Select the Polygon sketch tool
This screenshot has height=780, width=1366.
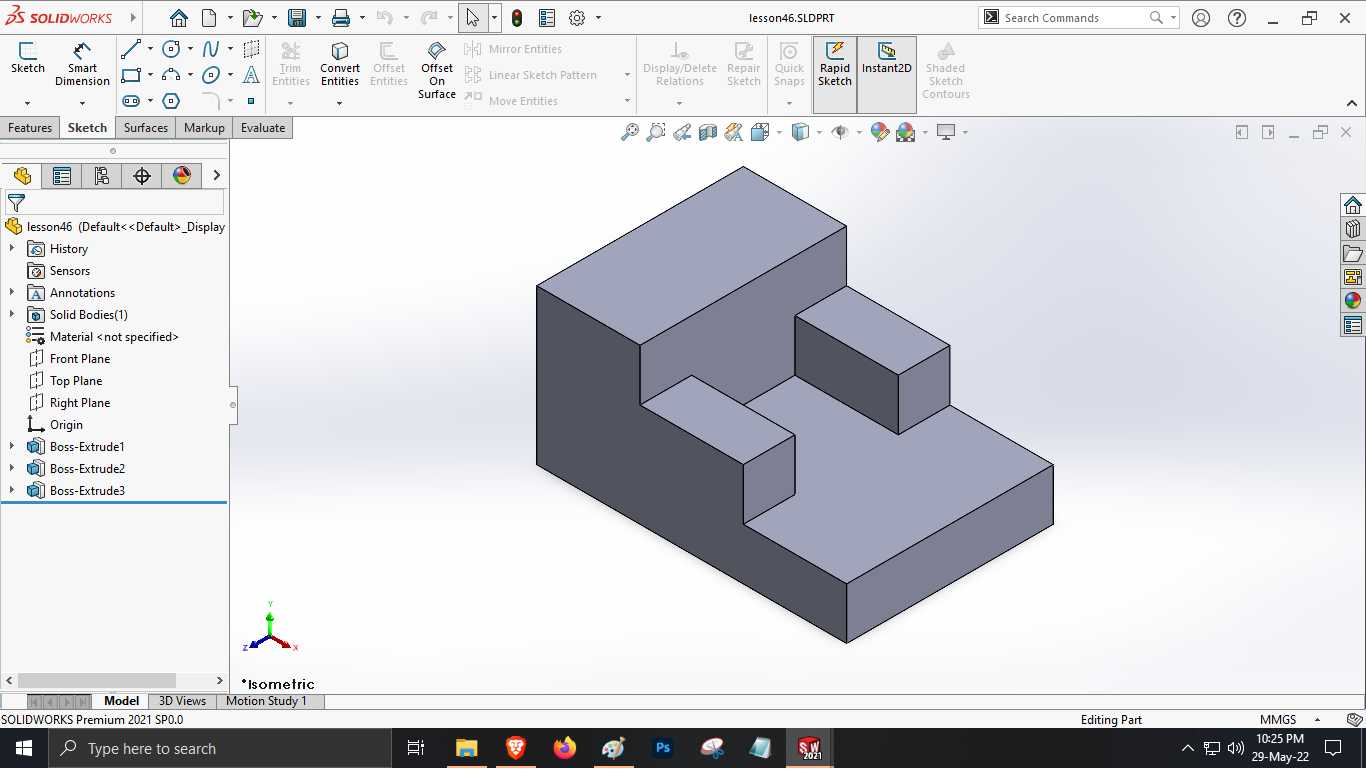(172, 101)
